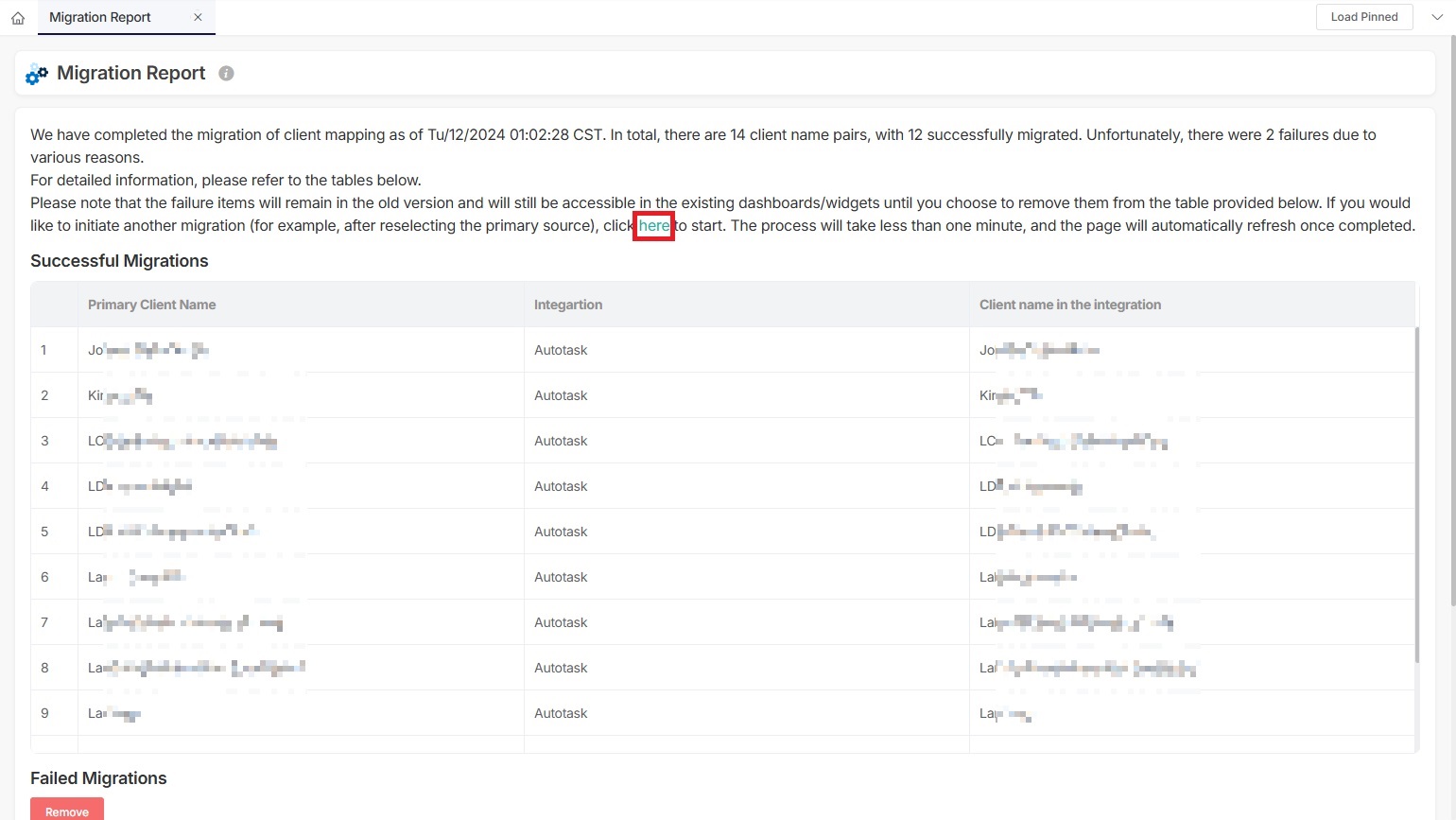Select 'Client name in the integration' header

click(x=1069, y=305)
